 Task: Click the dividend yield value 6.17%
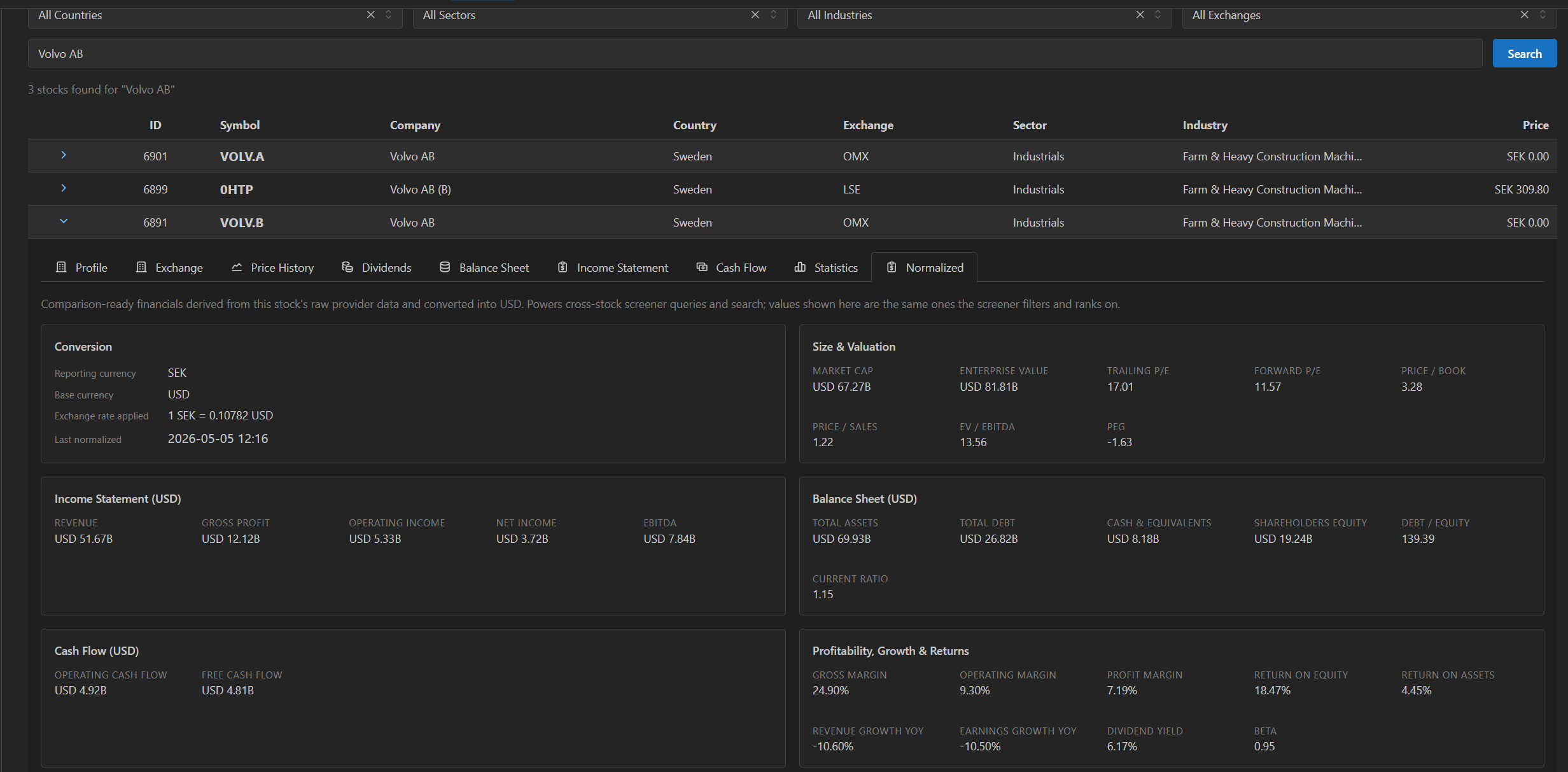(x=1121, y=747)
